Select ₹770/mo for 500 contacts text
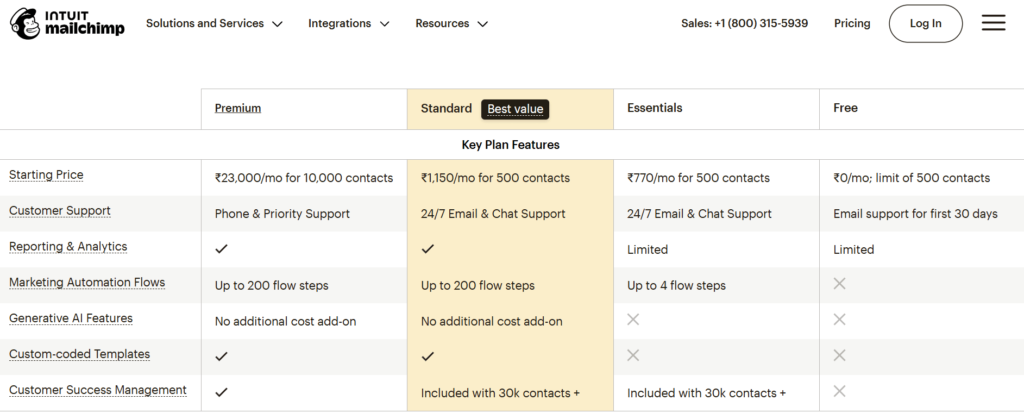 (x=698, y=178)
